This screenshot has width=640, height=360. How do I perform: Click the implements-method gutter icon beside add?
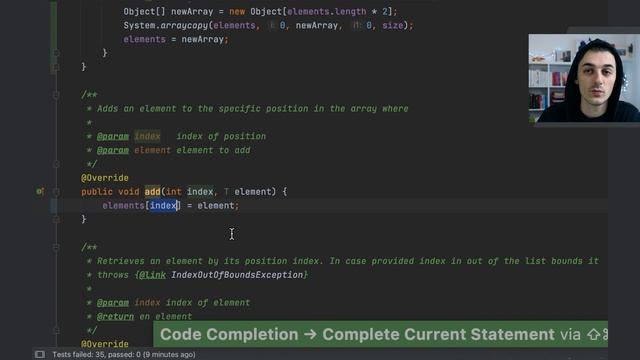tap(40, 191)
